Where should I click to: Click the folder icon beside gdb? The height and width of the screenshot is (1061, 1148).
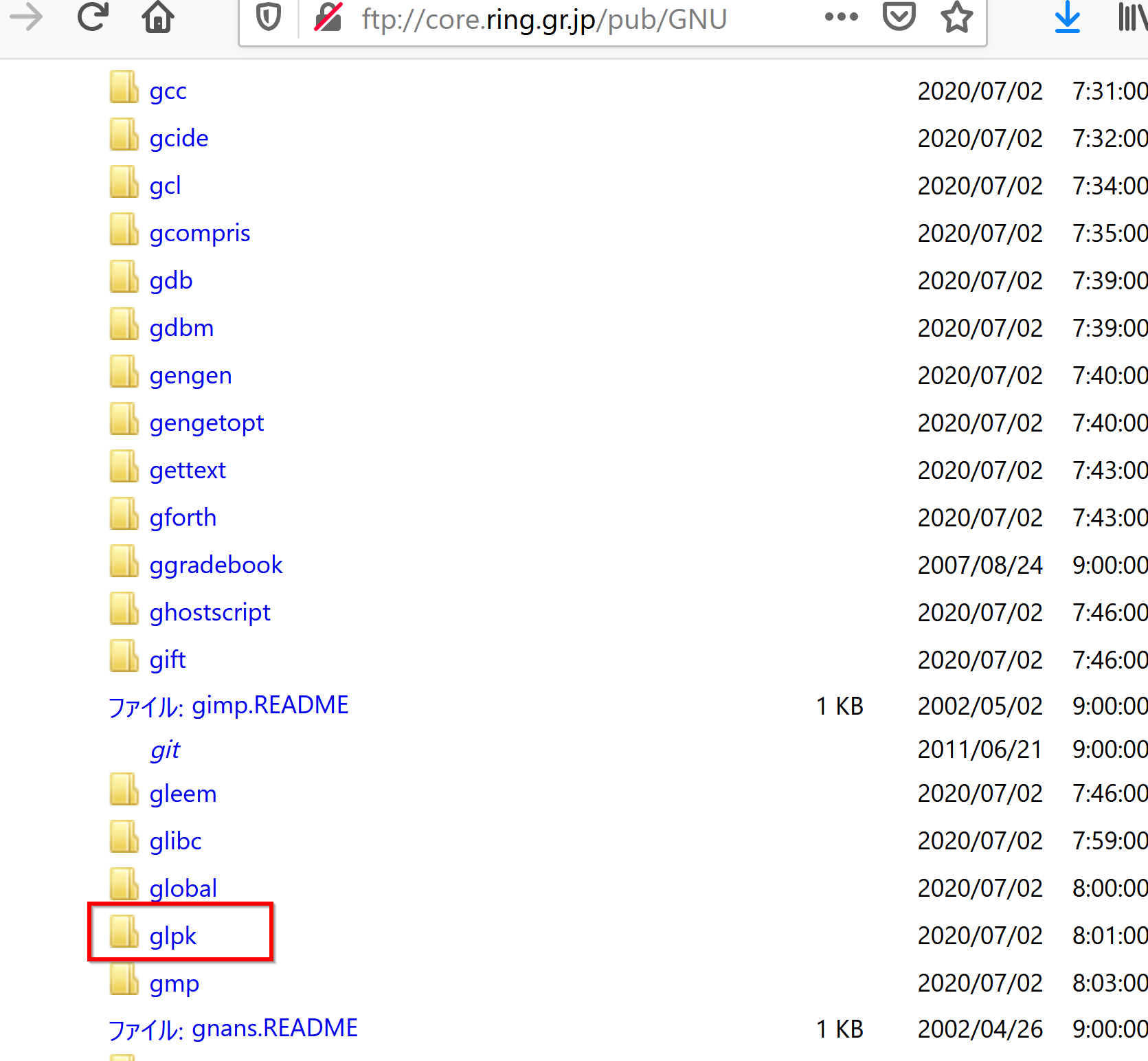pyautogui.click(x=124, y=277)
